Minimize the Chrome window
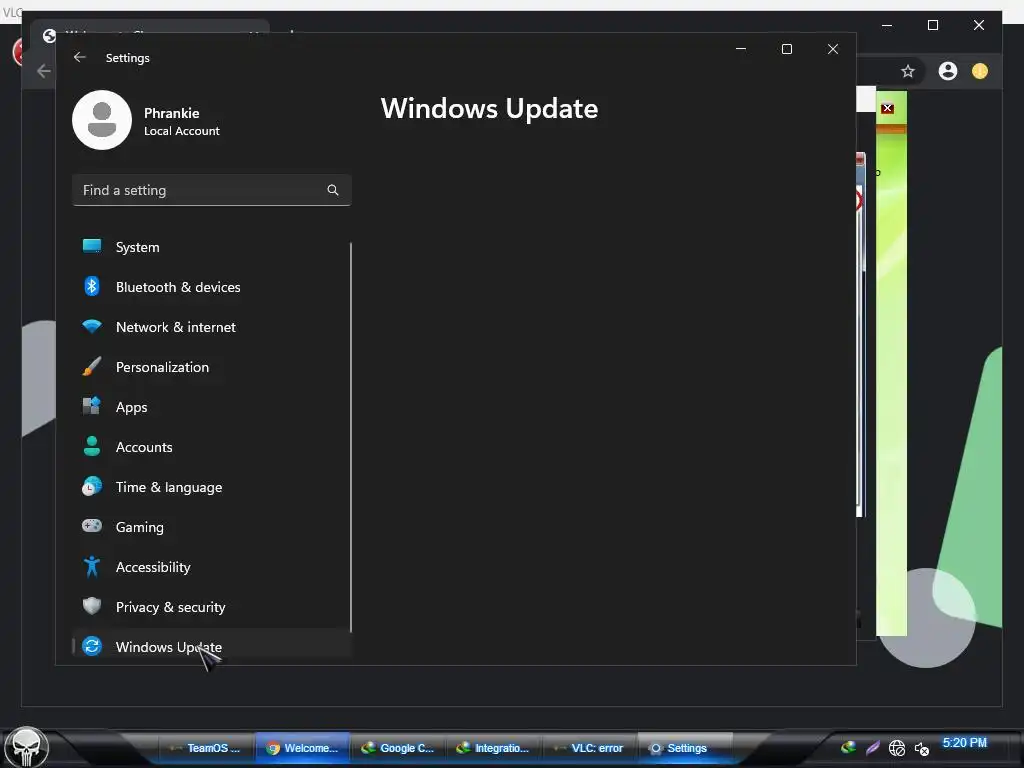This screenshot has width=1024, height=768. [887, 25]
